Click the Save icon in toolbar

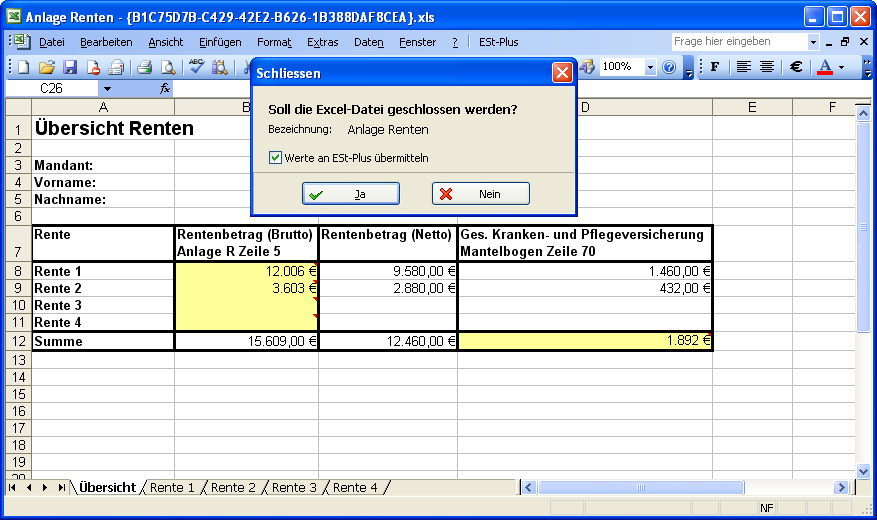pyautogui.click(x=70, y=67)
